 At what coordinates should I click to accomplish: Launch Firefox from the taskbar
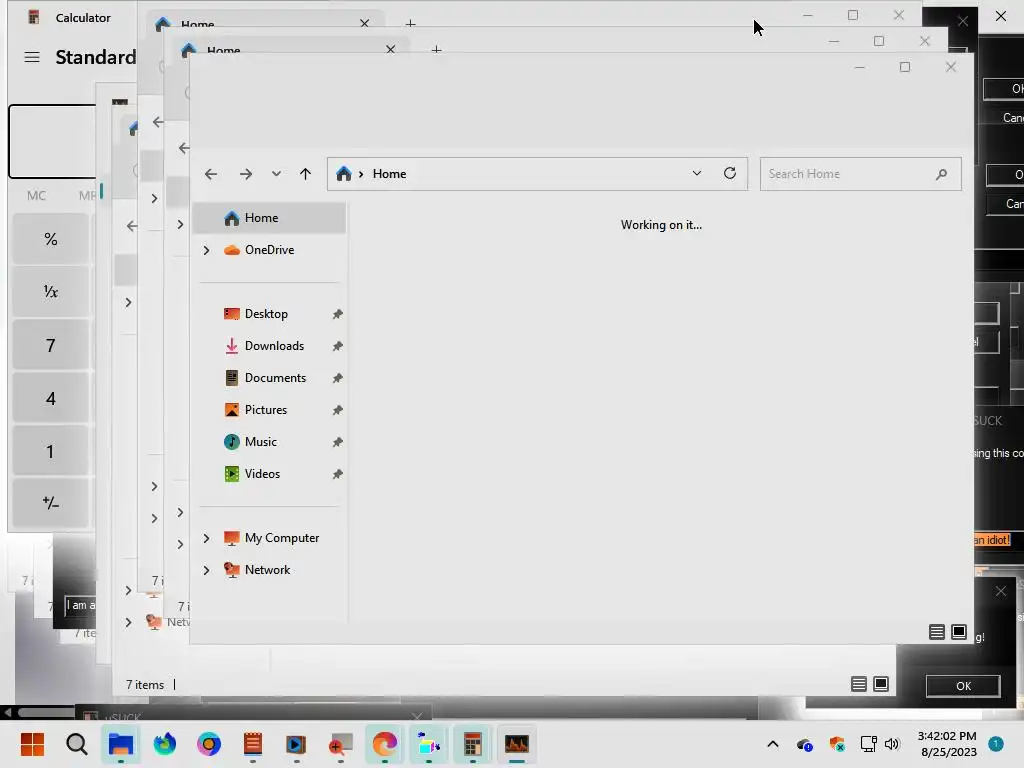(165, 744)
